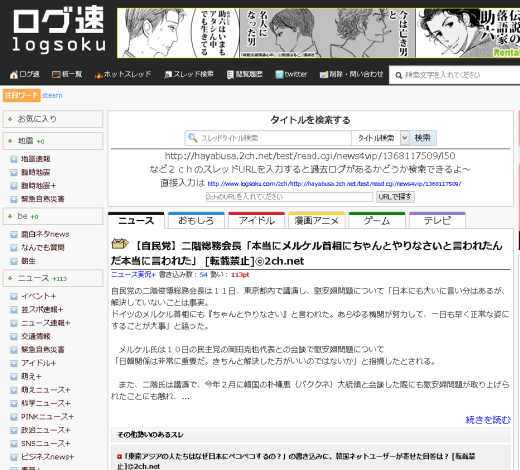The image size is (520, 470).
Task: Open the タイトル検索 dropdown arrow
Action: [x=405, y=138]
